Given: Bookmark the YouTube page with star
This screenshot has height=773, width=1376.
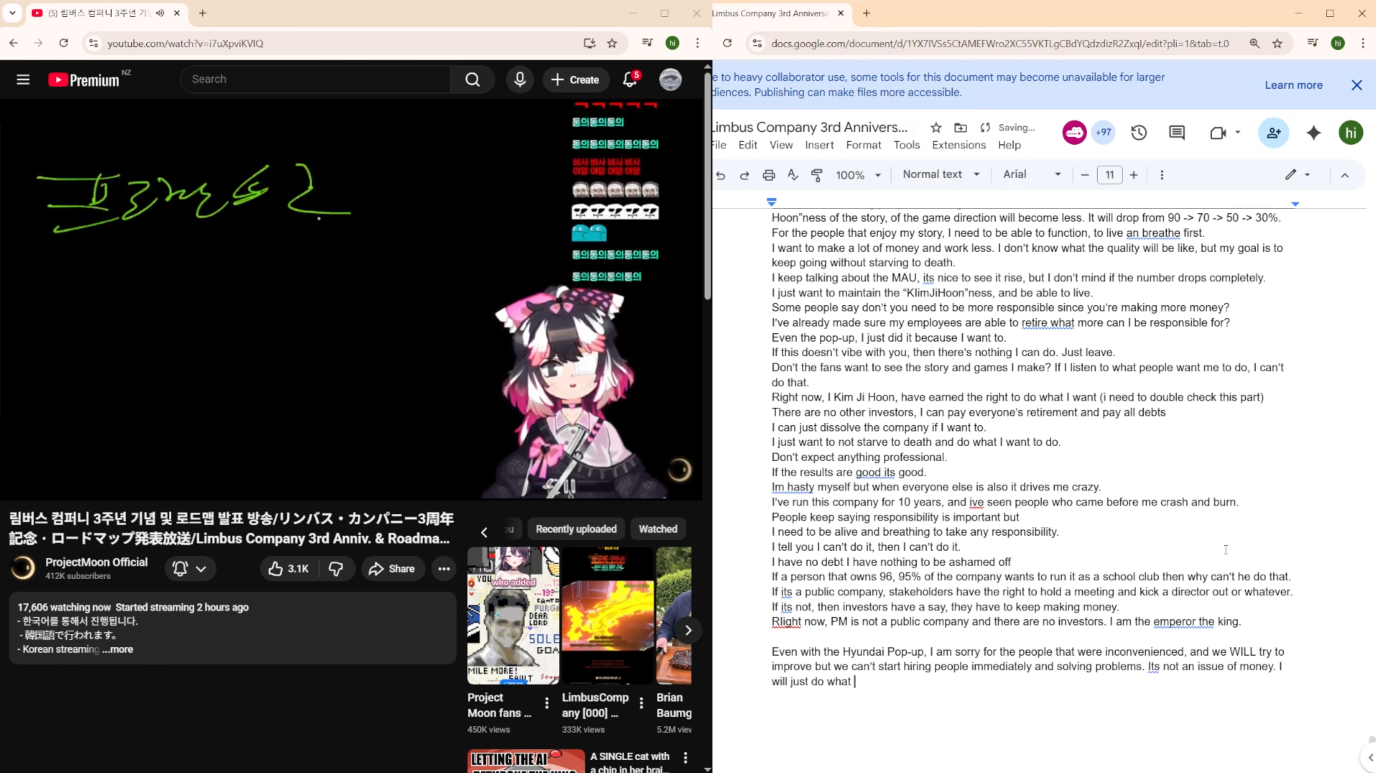Looking at the screenshot, I should tap(612, 43).
